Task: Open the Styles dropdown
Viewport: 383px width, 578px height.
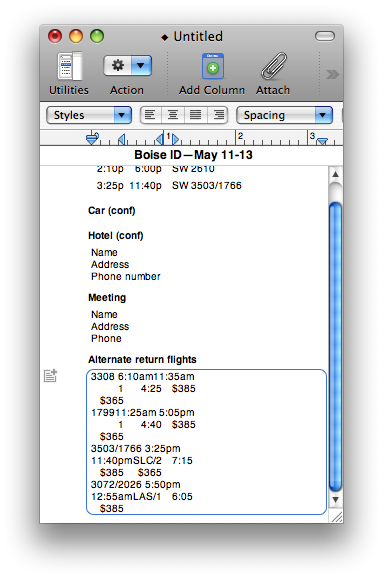Action: coord(89,115)
